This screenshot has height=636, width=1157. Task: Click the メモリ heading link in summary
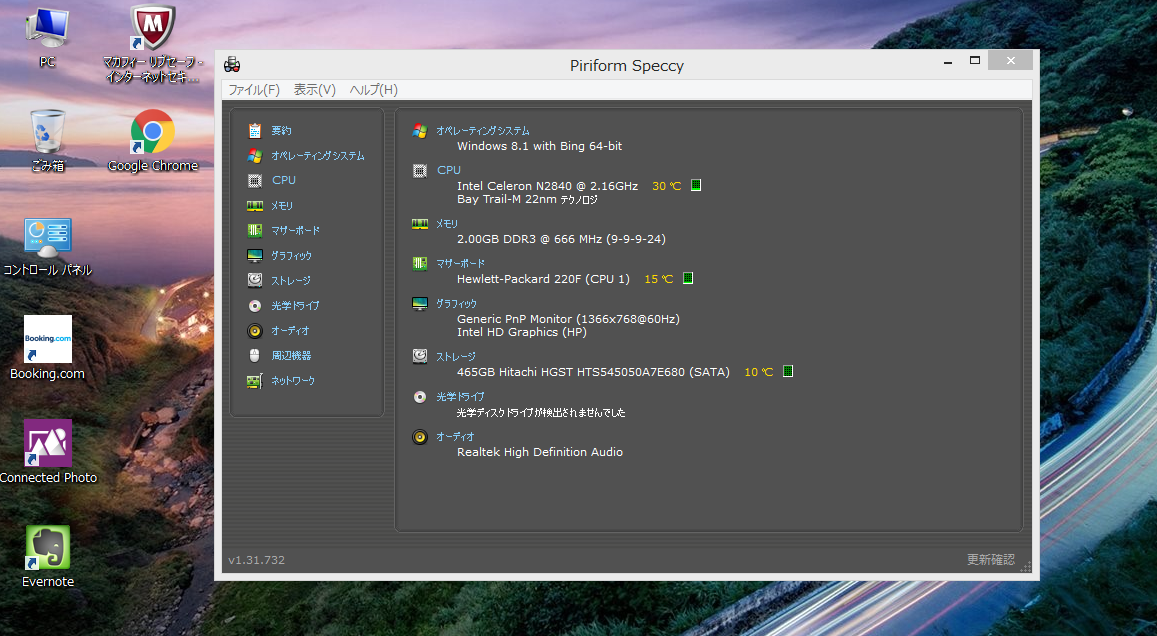(x=446, y=224)
